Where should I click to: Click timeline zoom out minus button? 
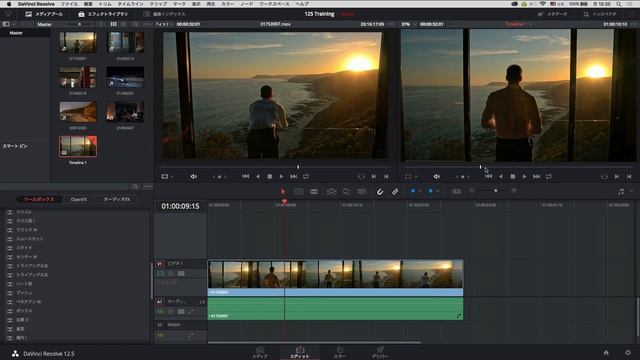[x=472, y=191]
